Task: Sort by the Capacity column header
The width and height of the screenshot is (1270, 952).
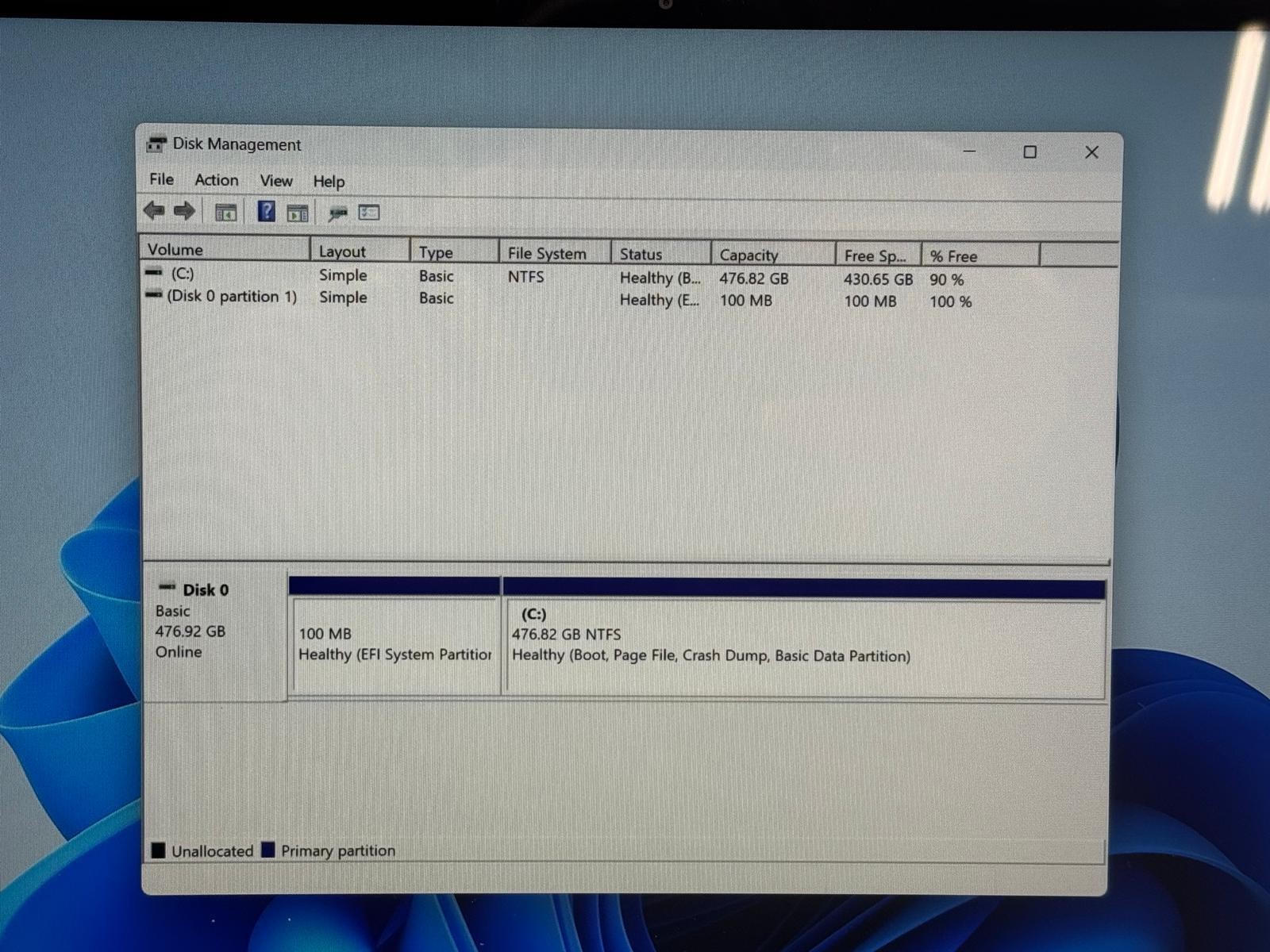Action: (x=773, y=255)
